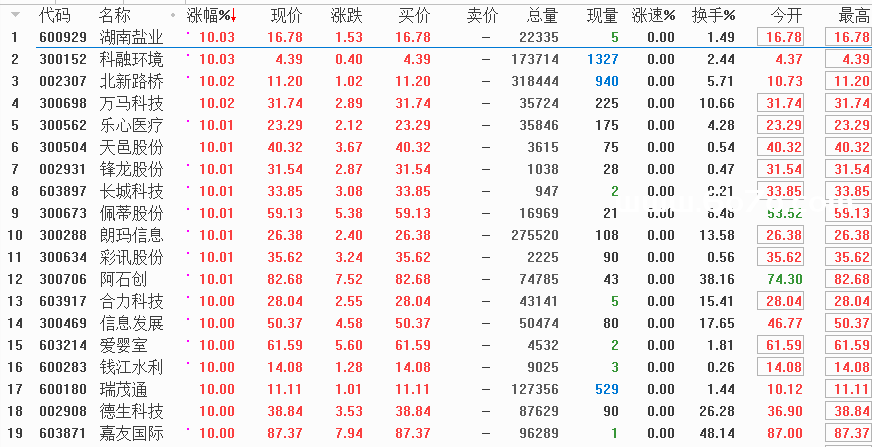Click 买价 value 50.37 for 信息发展

(x=413, y=323)
